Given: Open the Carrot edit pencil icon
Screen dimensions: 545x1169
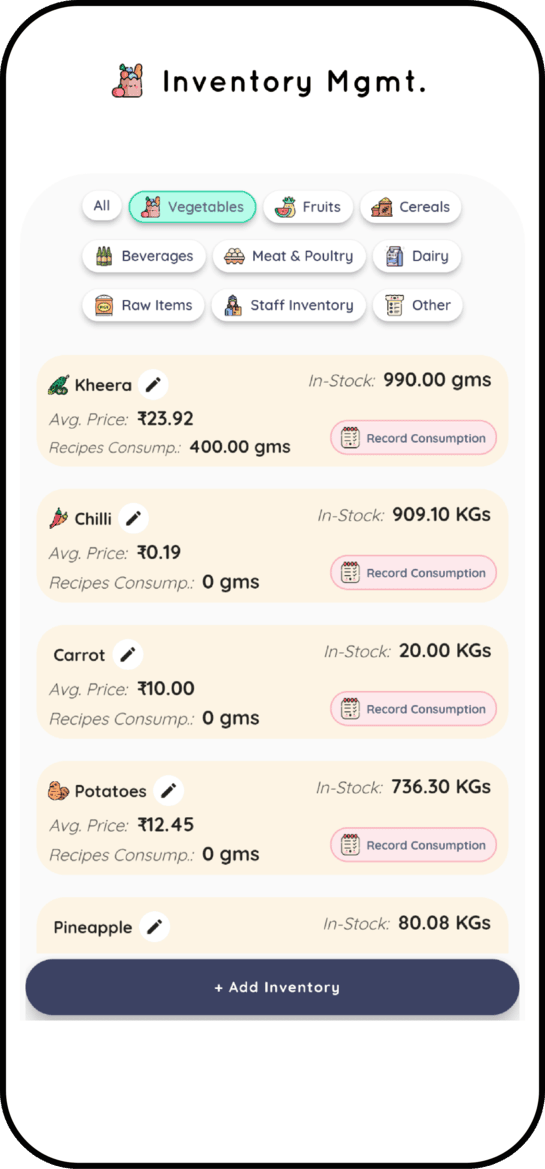Looking at the screenshot, I should click(x=128, y=655).
